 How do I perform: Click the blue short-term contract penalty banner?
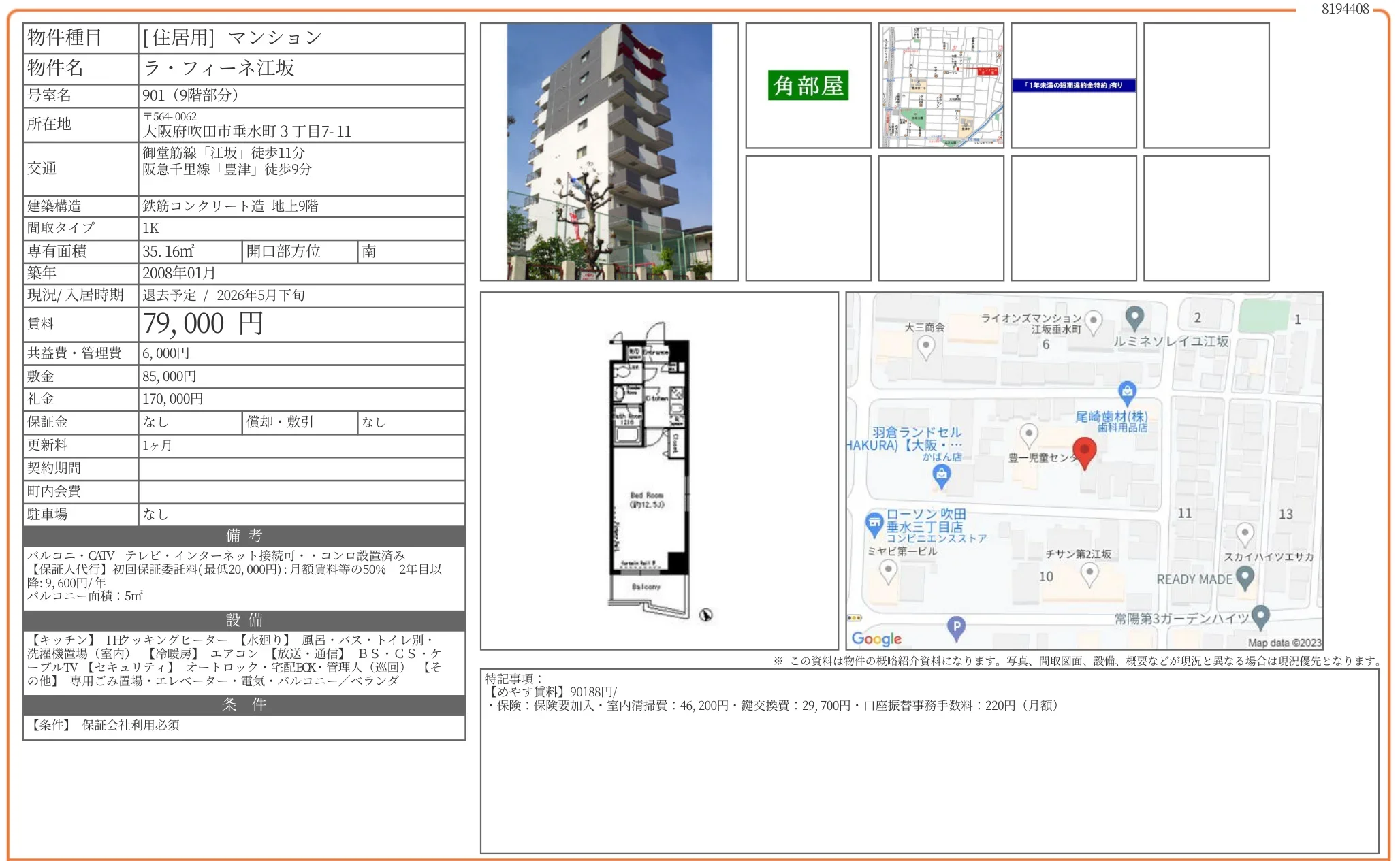(1073, 85)
